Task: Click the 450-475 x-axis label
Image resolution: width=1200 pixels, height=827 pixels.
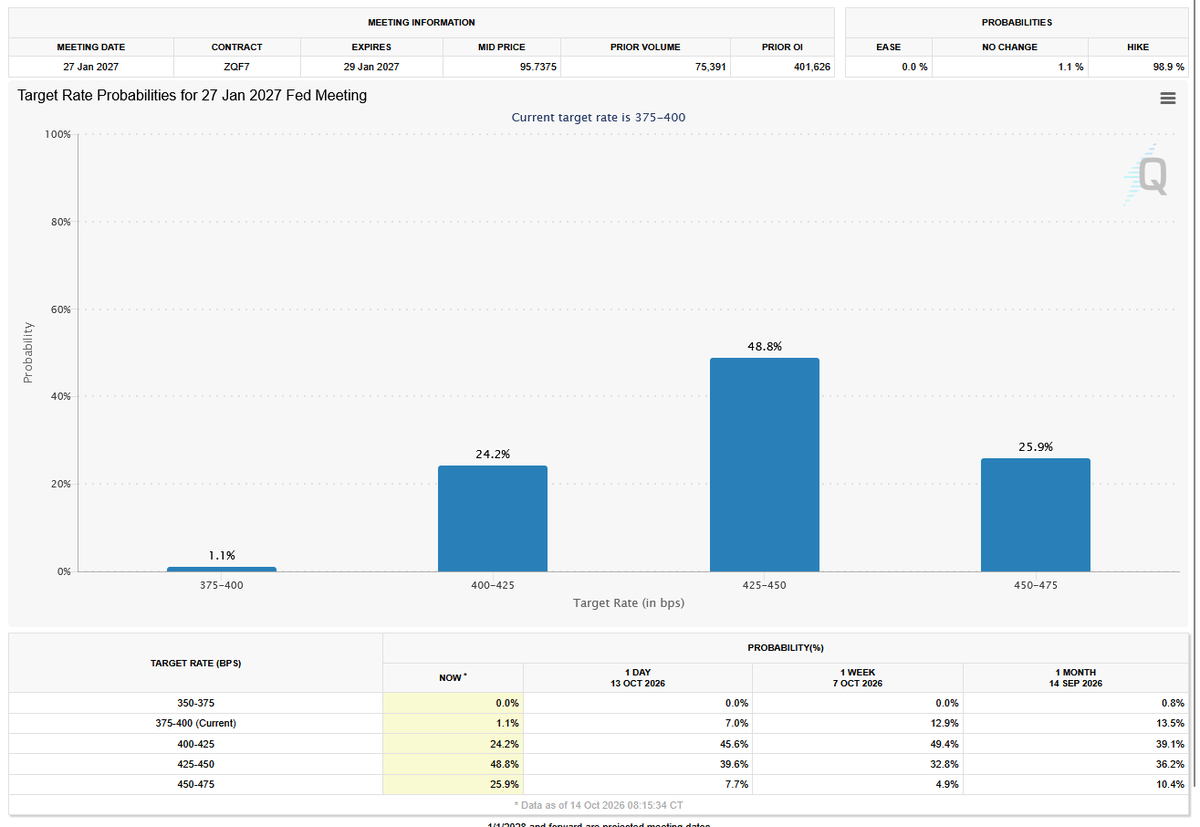Action: click(x=1036, y=585)
